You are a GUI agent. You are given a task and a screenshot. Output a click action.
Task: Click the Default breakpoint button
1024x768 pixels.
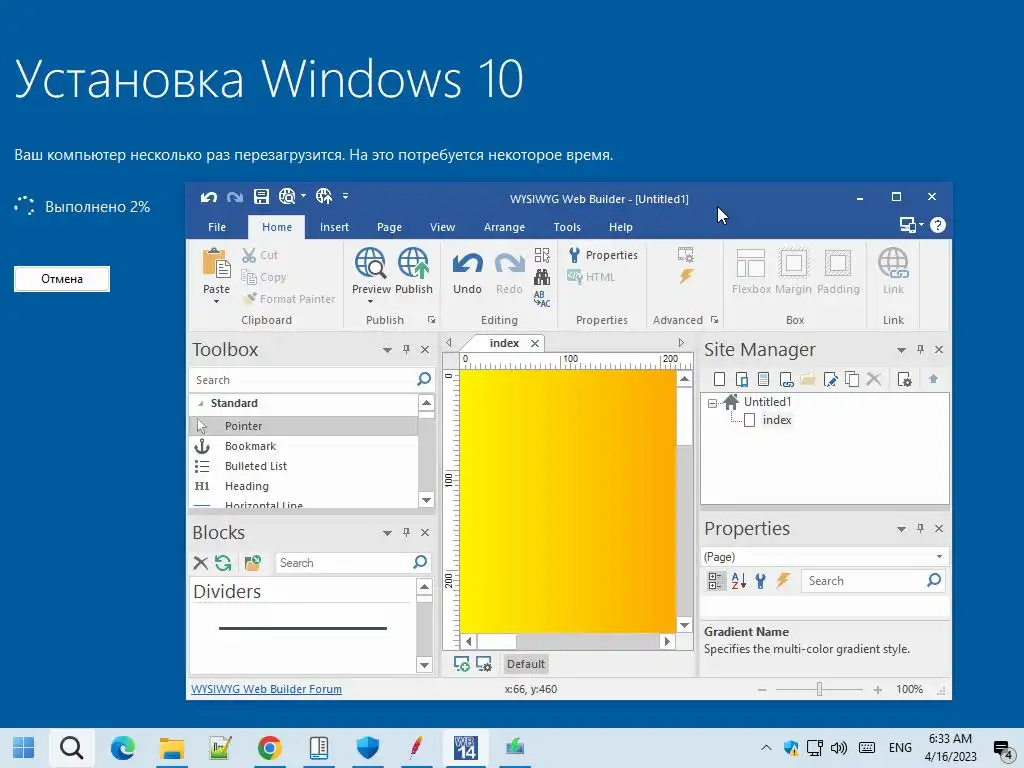pos(526,664)
